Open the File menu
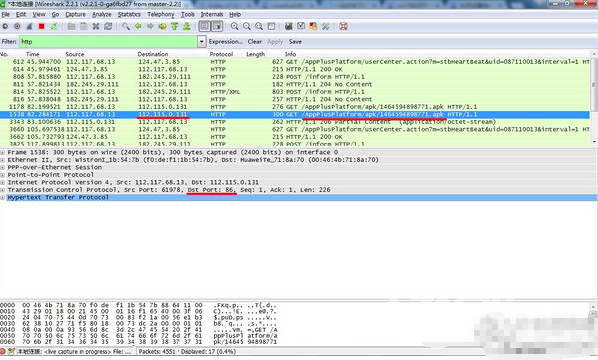Screen dimensions: 598x360 6,14
